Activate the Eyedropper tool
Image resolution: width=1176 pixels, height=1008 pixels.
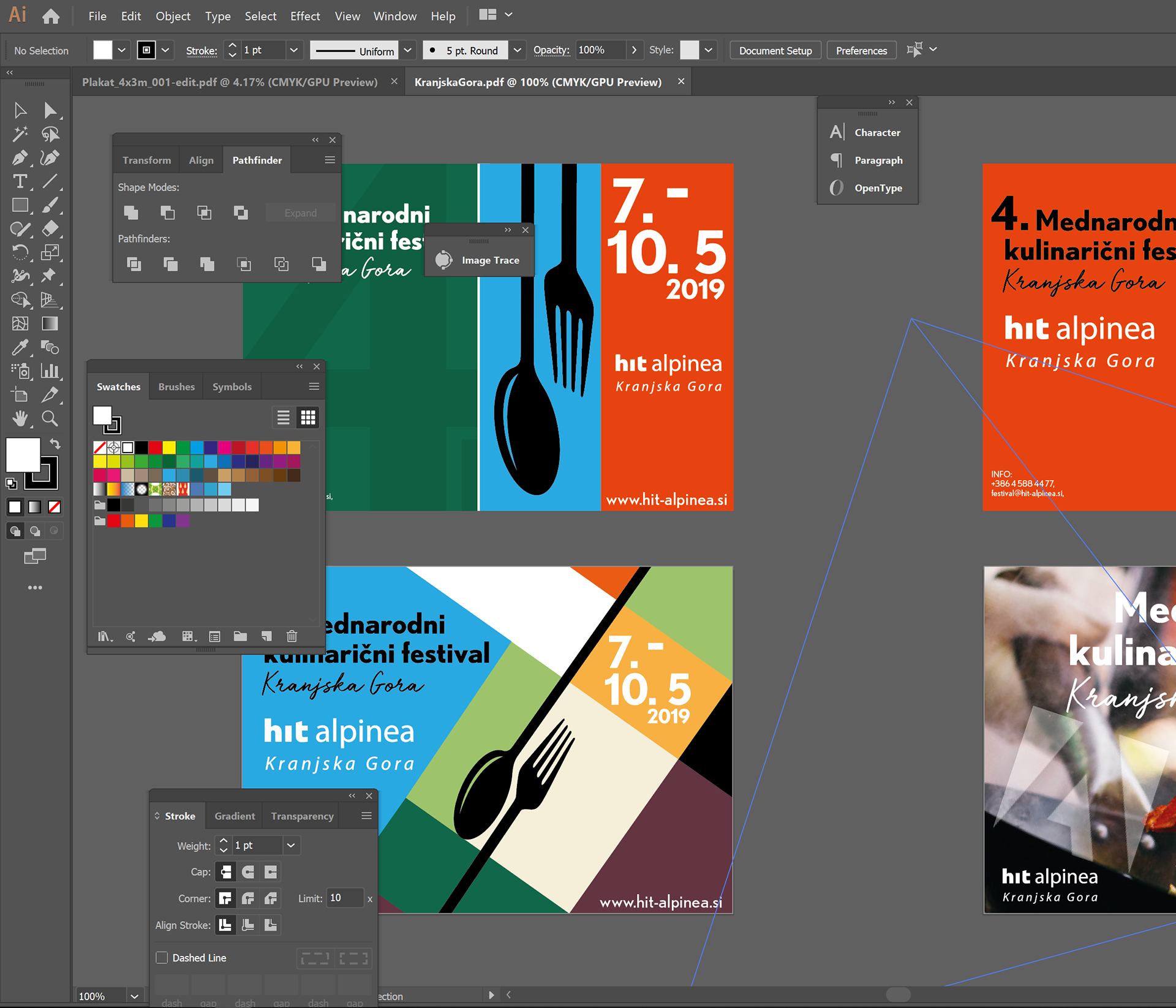[20, 348]
